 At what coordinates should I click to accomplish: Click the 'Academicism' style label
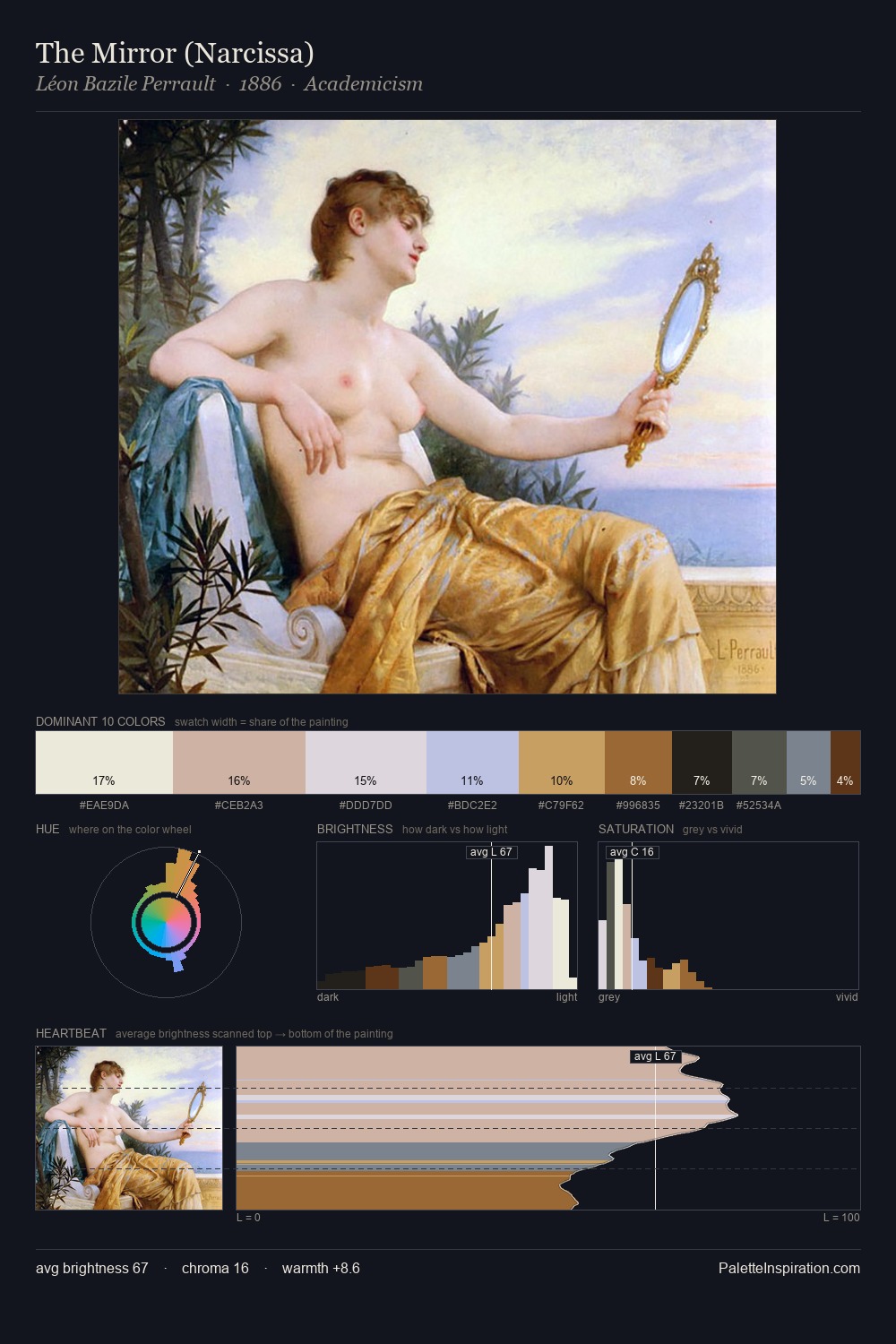[363, 84]
